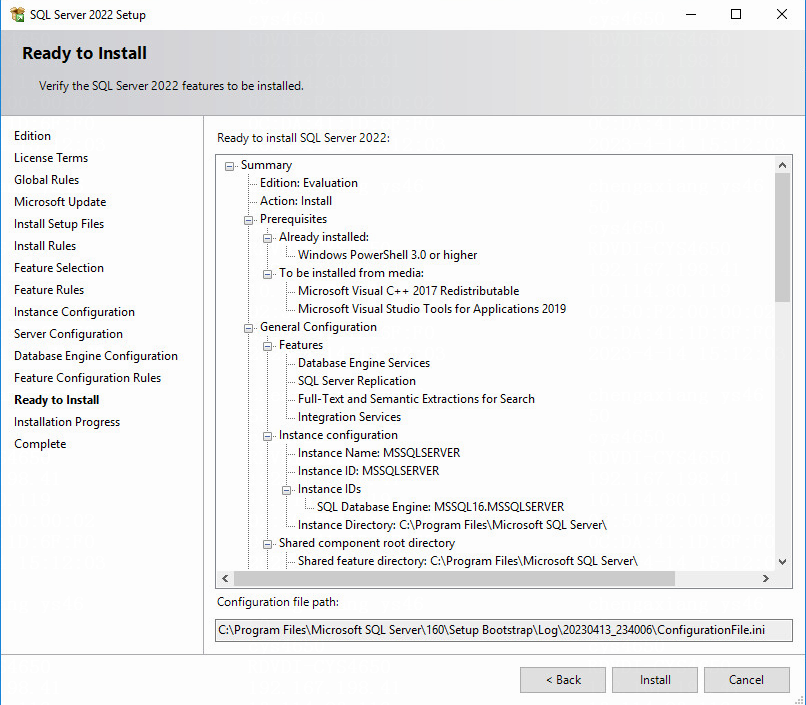Click the Configuration file path field
Viewport: 806px width, 705px height.
click(504, 630)
